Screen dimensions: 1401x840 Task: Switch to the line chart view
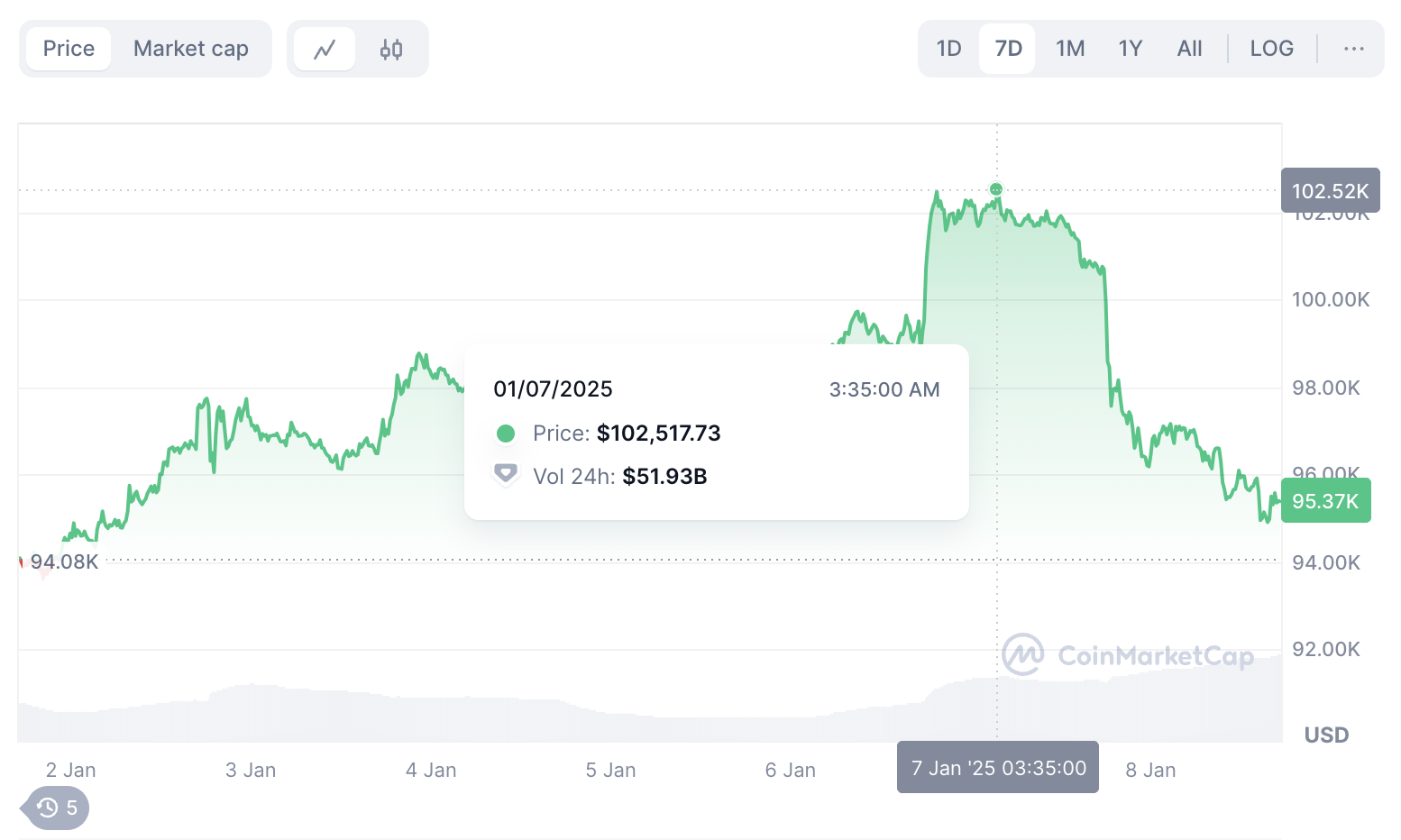point(325,49)
